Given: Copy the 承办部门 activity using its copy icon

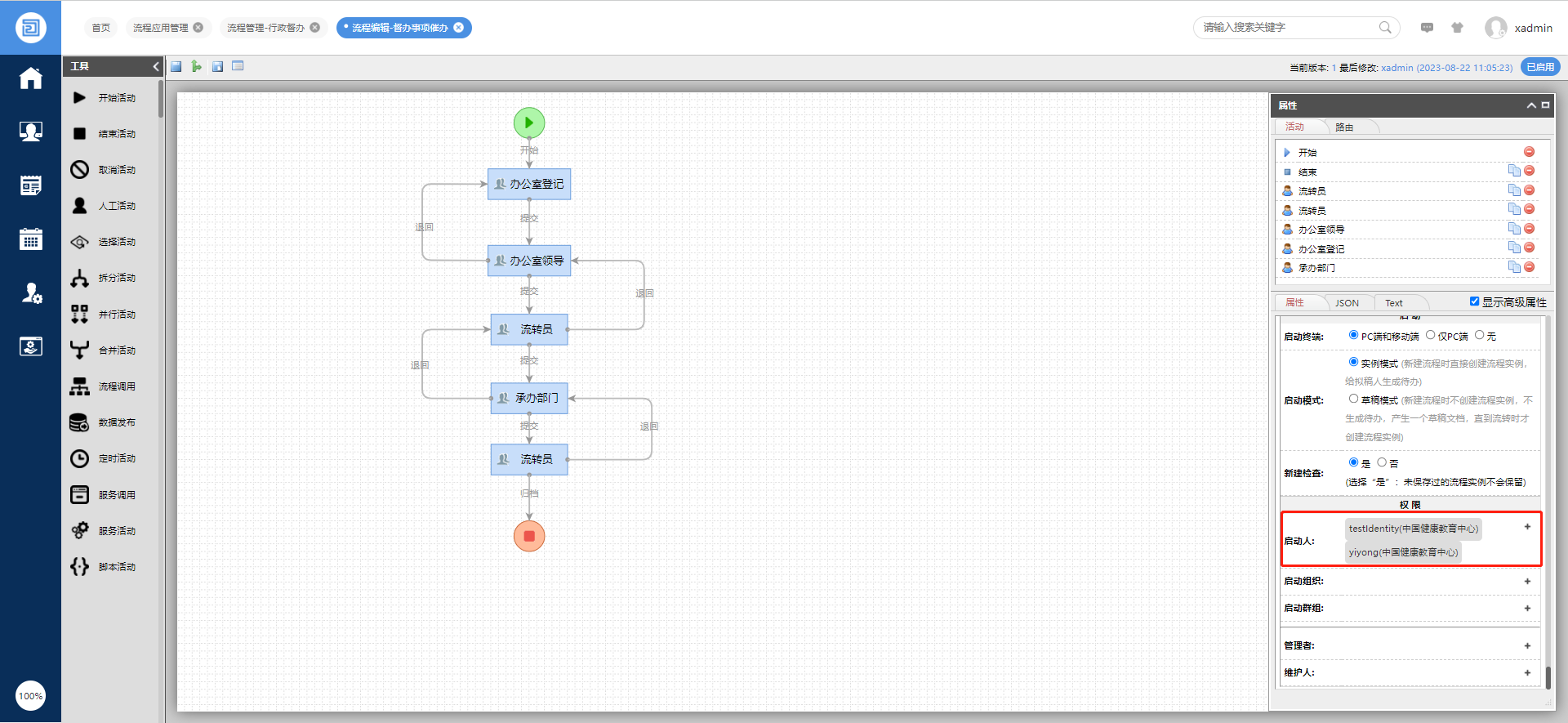Looking at the screenshot, I should click(1514, 267).
